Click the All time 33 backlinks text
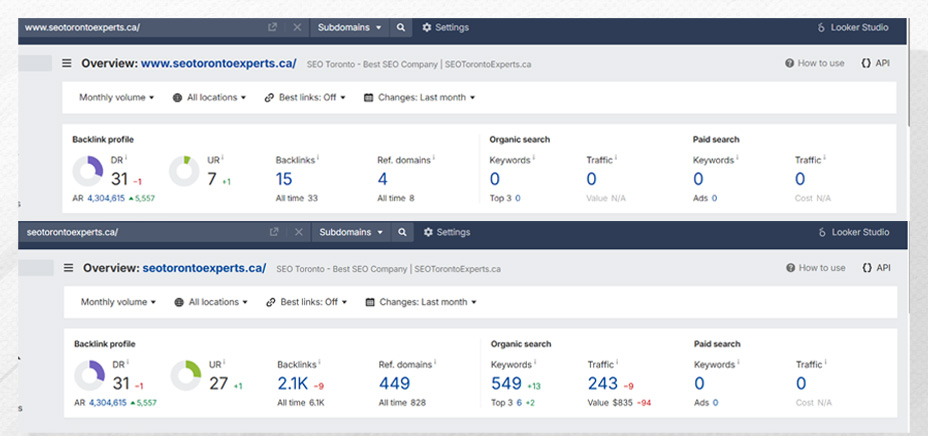 point(297,198)
